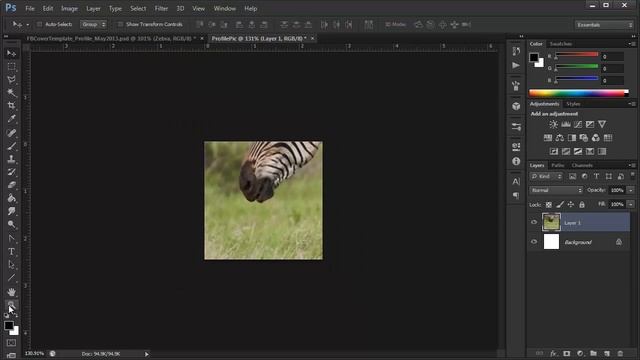Hide Layer 1 visibility eye
The height and width of the screenshot is (360, 640).
[534, 222]
